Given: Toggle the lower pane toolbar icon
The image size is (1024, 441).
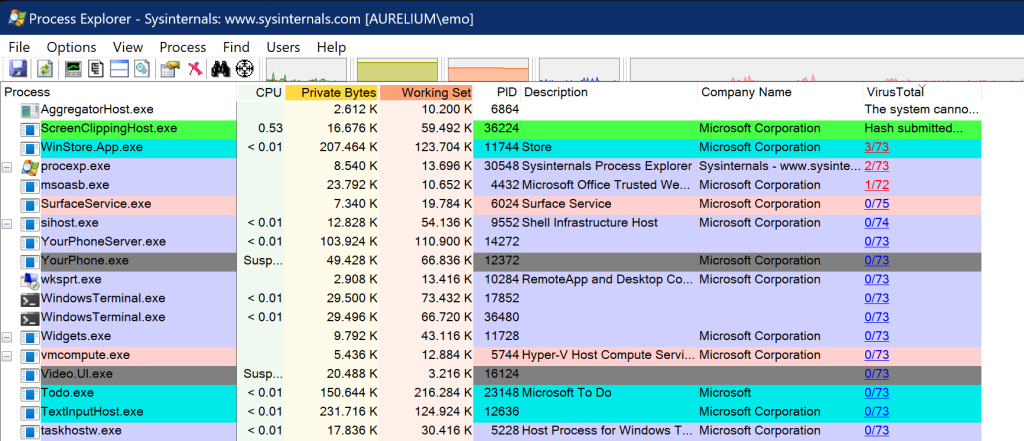Looking at the screenshot, I should (x=120, y=68).
